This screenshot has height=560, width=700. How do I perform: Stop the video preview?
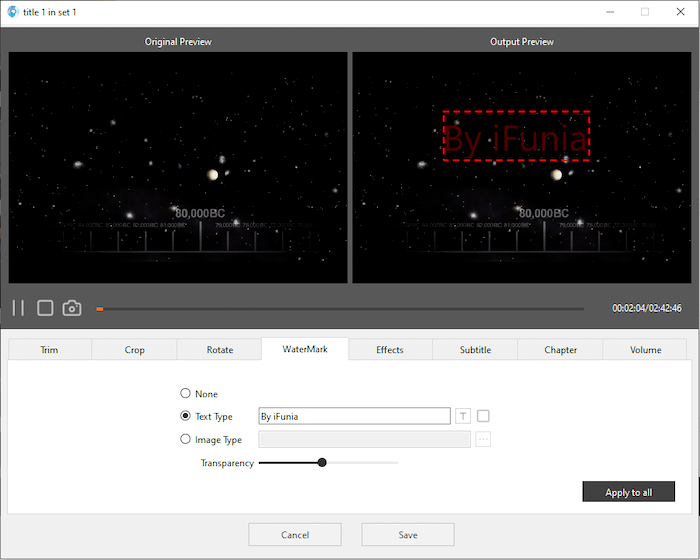point(45,308)
